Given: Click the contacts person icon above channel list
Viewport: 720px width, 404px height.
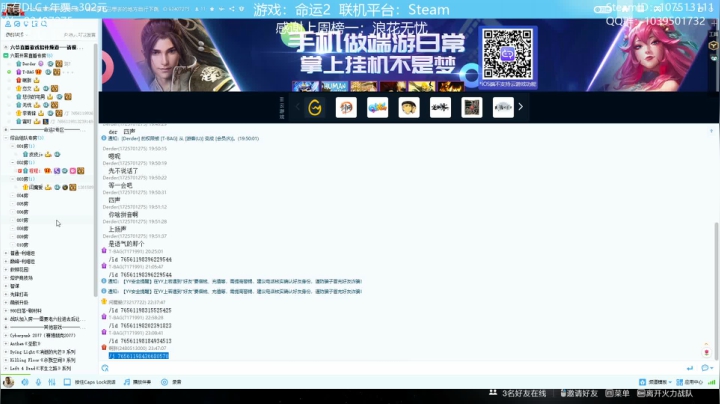Looking at the screenshot, I should tap(8, 24).
